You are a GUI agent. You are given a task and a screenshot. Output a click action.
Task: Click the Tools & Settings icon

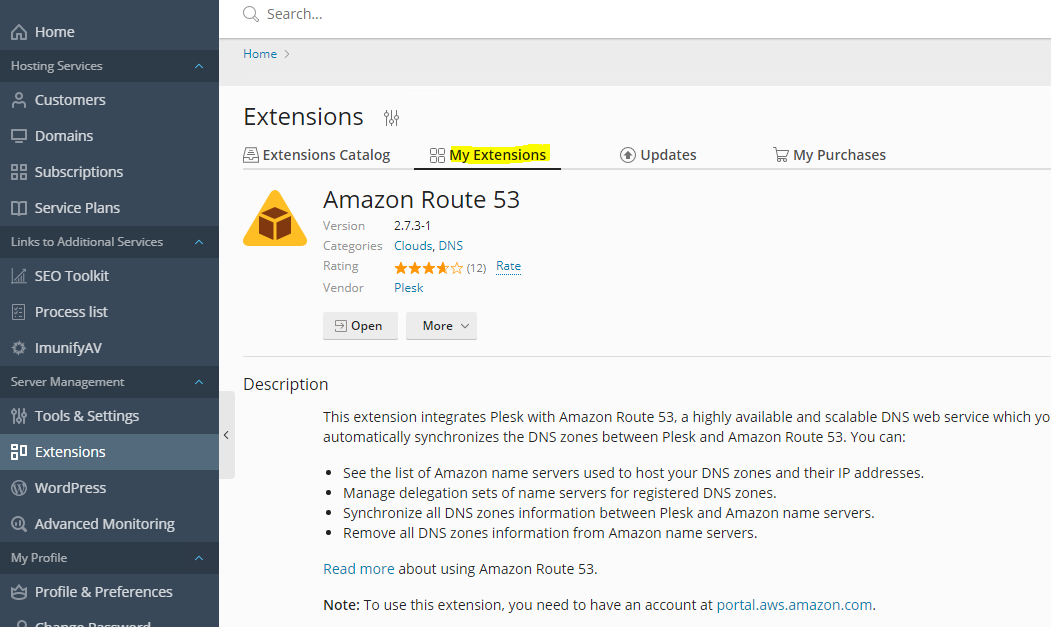point(18,416)
